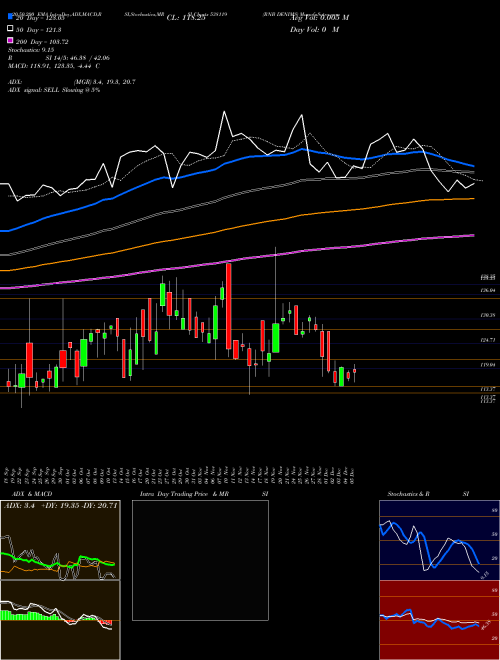Click the 'Day Vol: 0 M' value

tap(314, 29)
